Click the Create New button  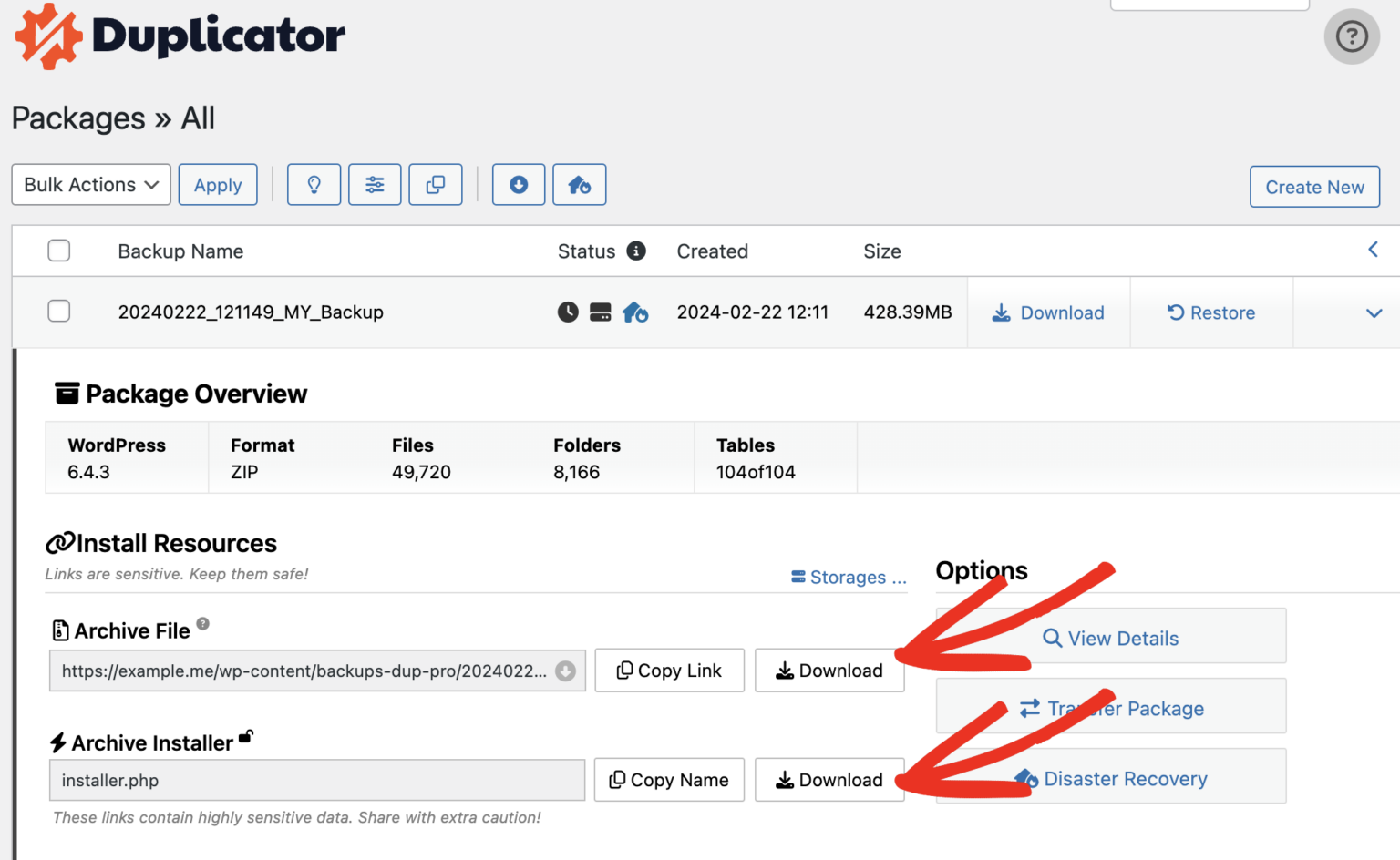click(x=1315, y=187)
